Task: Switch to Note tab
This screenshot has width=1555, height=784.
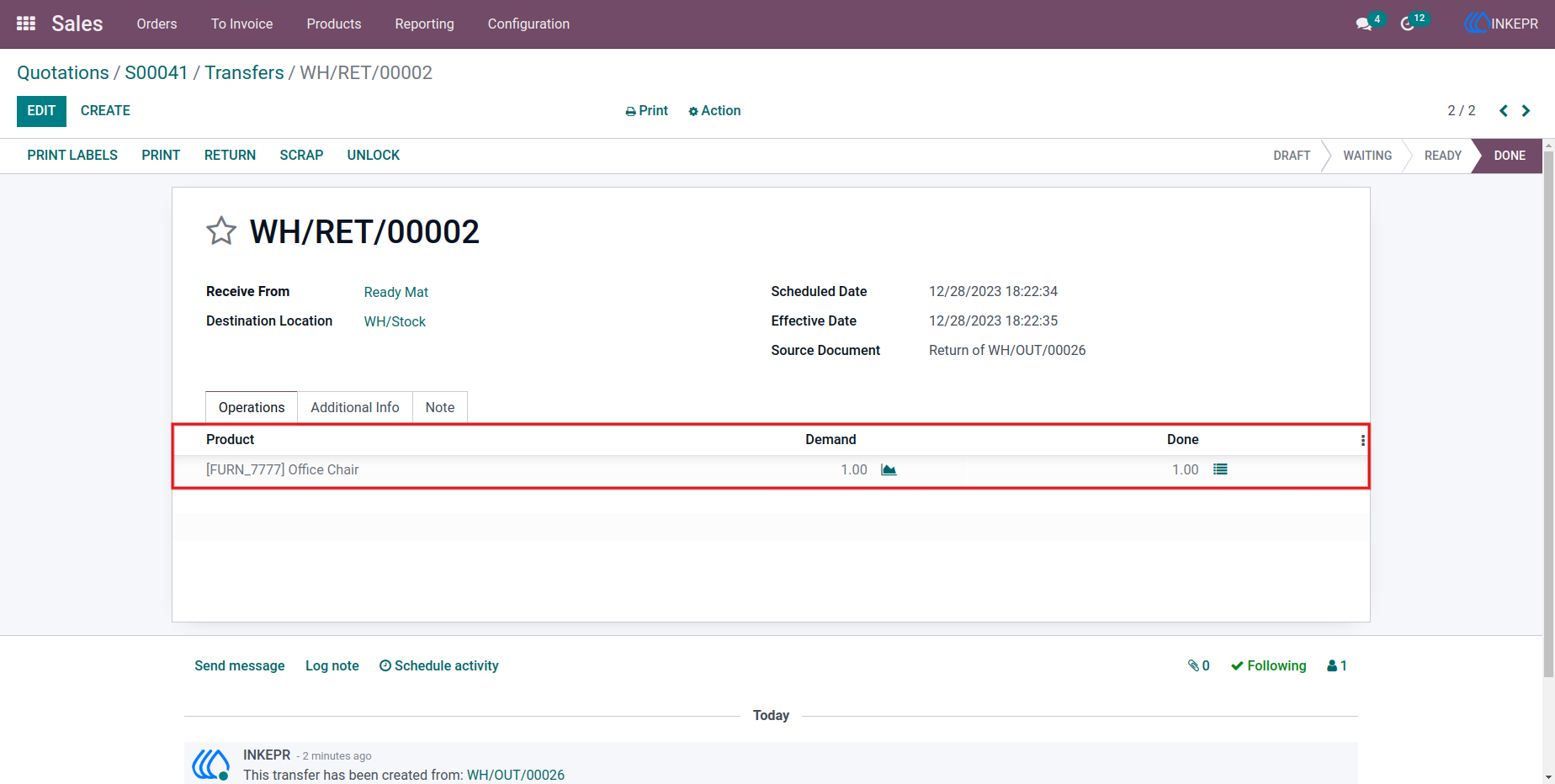Action: click(440, 407)
